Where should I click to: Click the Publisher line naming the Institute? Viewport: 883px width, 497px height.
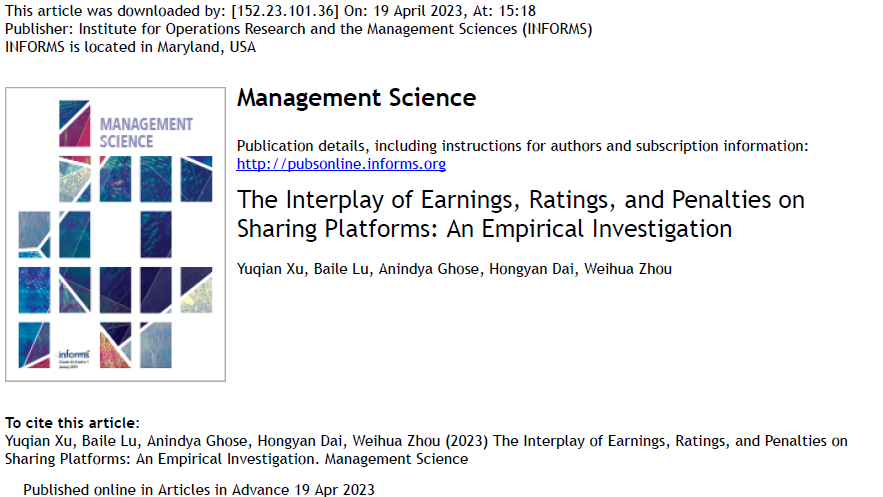point(299,29)
